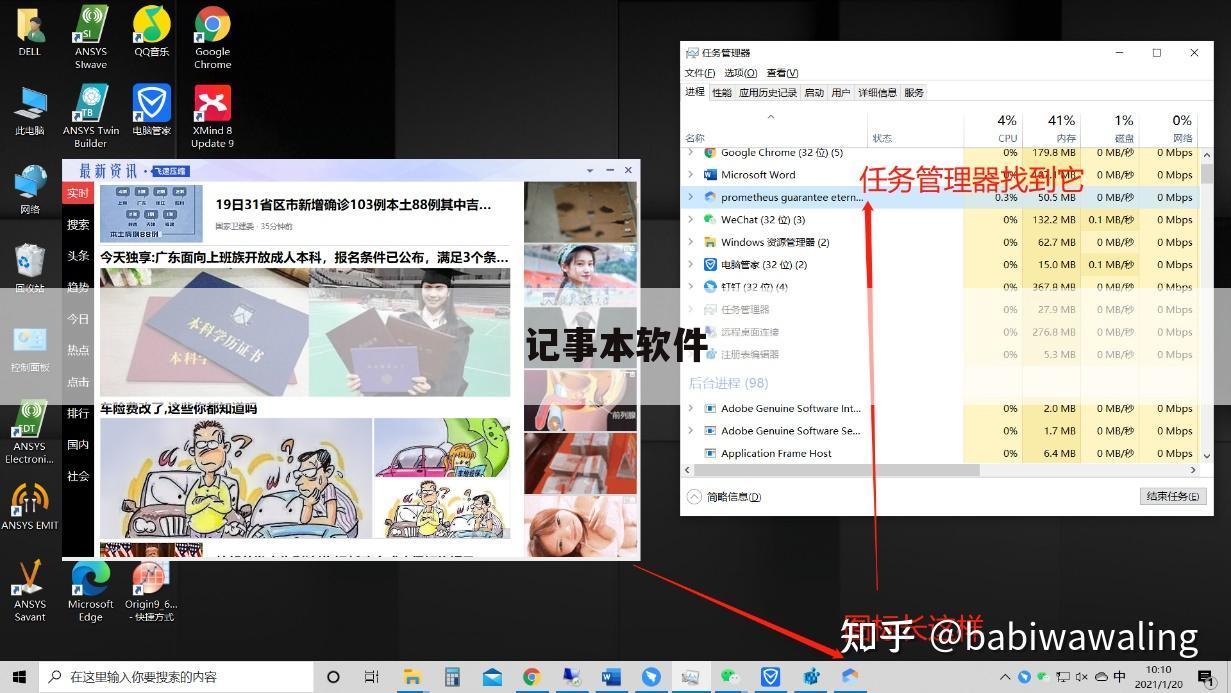Open Microsoft Edge desktop shortcut
The image size is (1231, 693).
91,590
